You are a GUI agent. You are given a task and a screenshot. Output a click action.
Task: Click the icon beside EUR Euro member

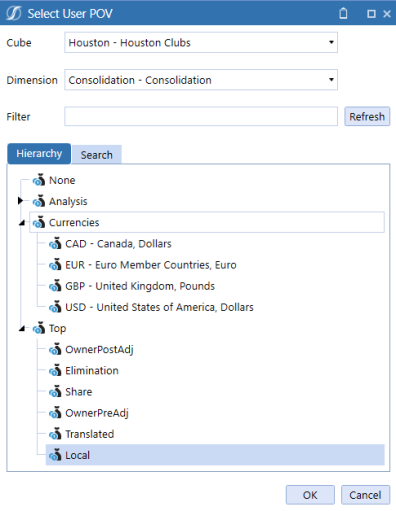(55, 265)
